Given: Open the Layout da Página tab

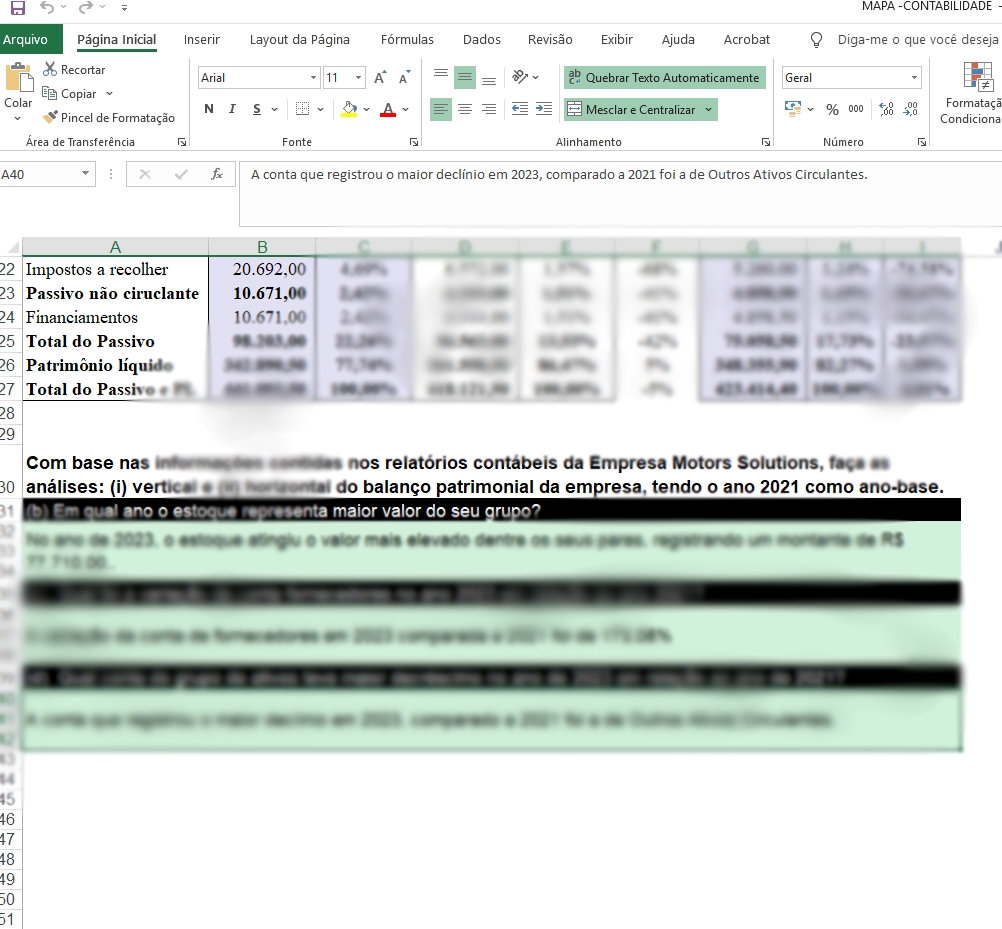Looking at the screenshot, I should 299,40.
